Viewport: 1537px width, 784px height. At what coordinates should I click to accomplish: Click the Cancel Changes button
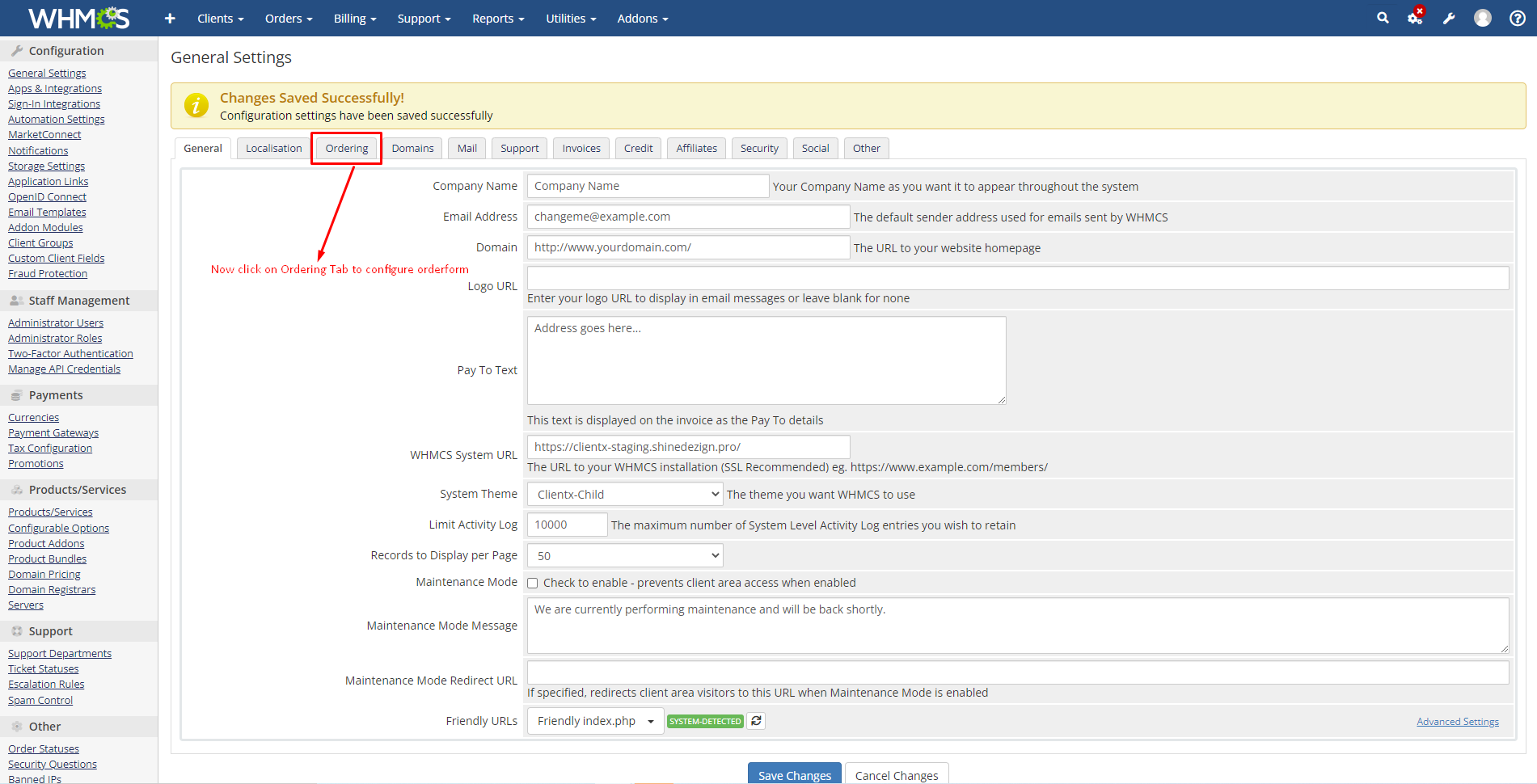coord(896,775)
